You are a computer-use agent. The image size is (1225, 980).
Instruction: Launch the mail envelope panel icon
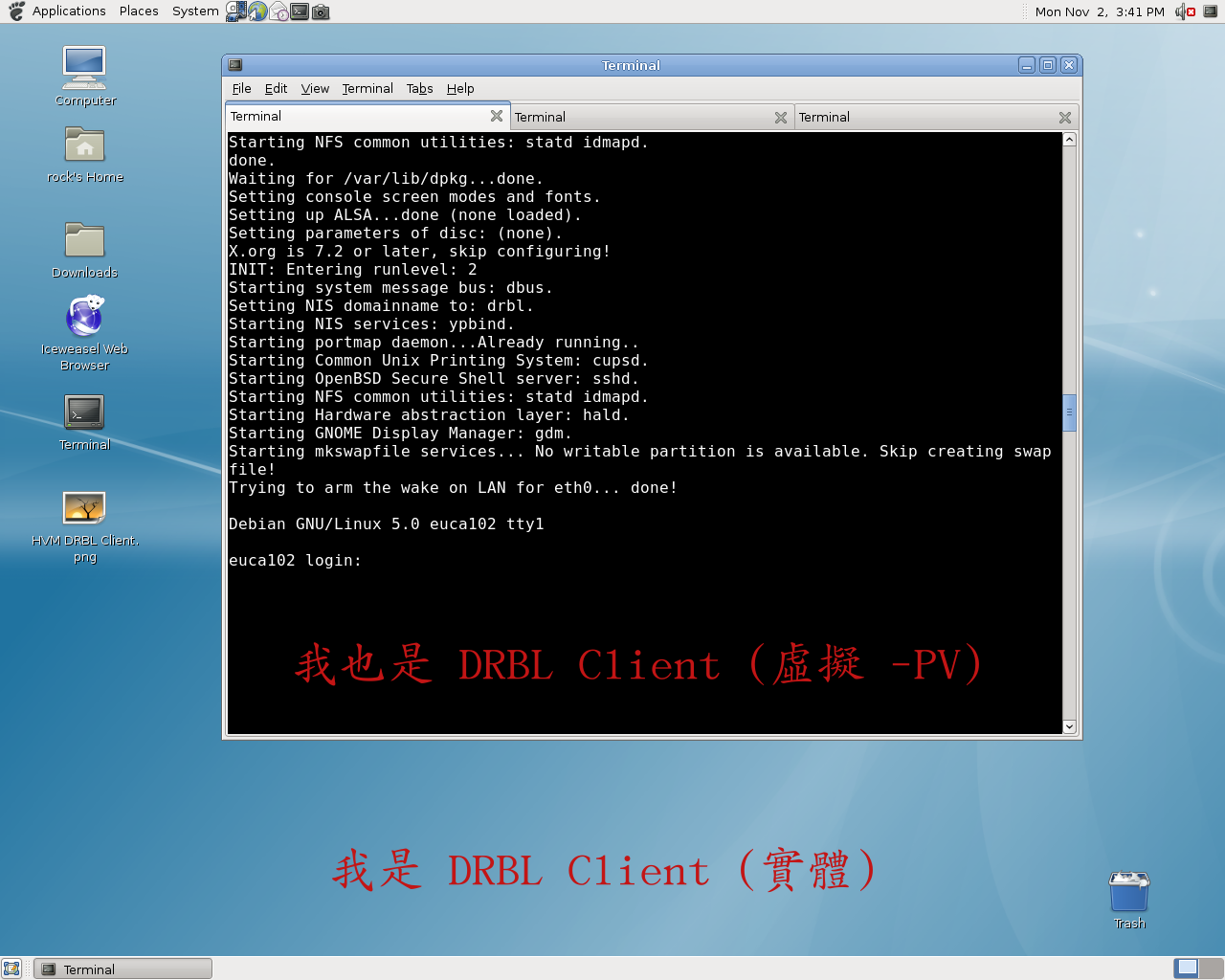pos(278,11)
